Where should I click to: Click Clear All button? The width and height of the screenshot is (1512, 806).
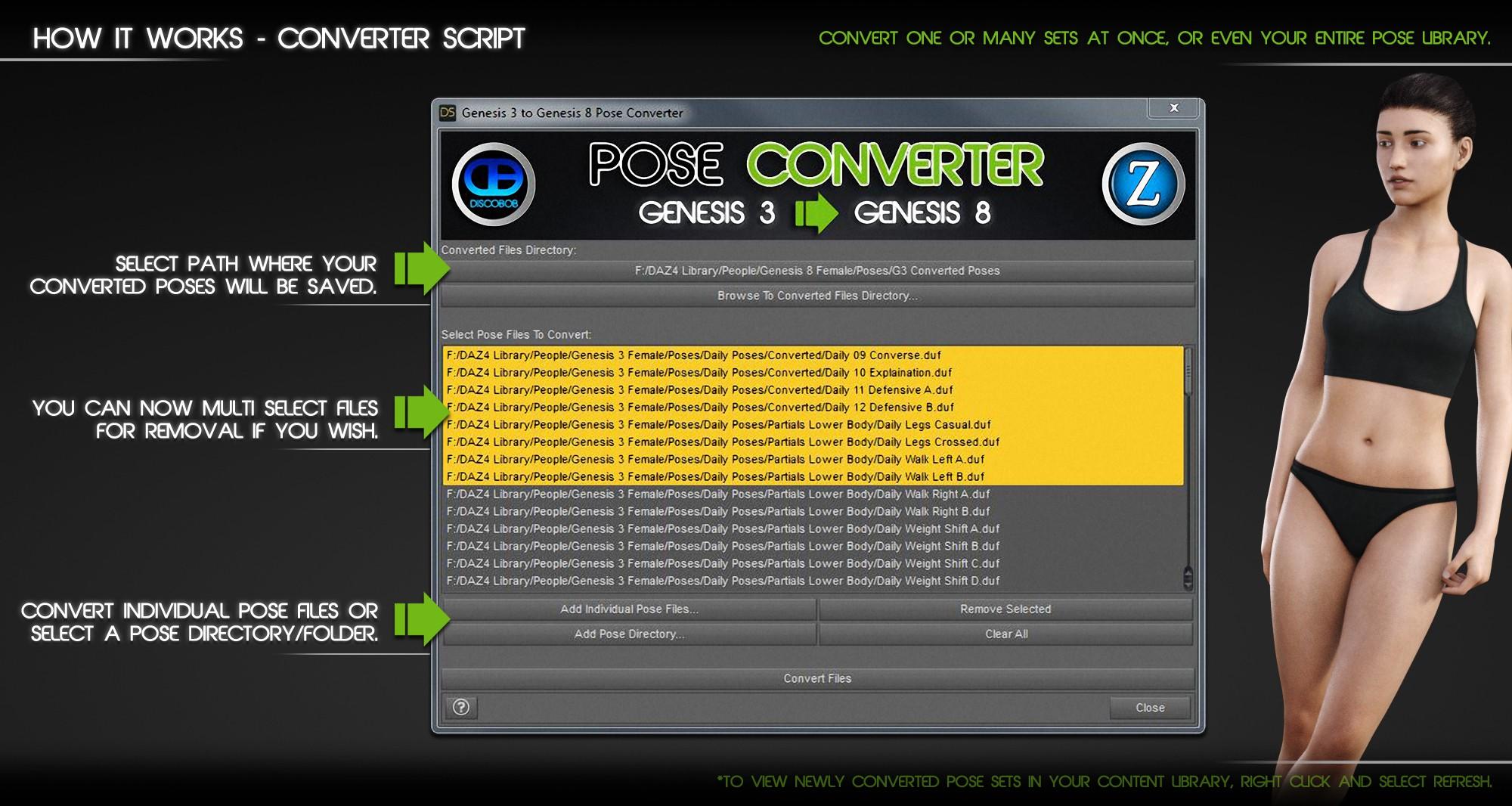point(1005,634)
